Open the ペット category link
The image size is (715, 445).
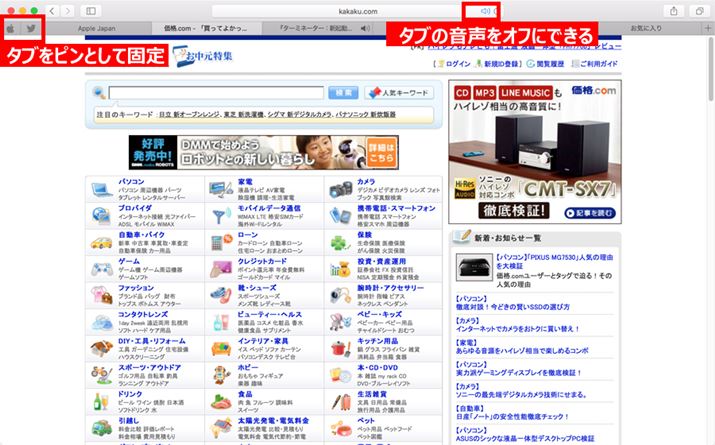click(366, 420)
